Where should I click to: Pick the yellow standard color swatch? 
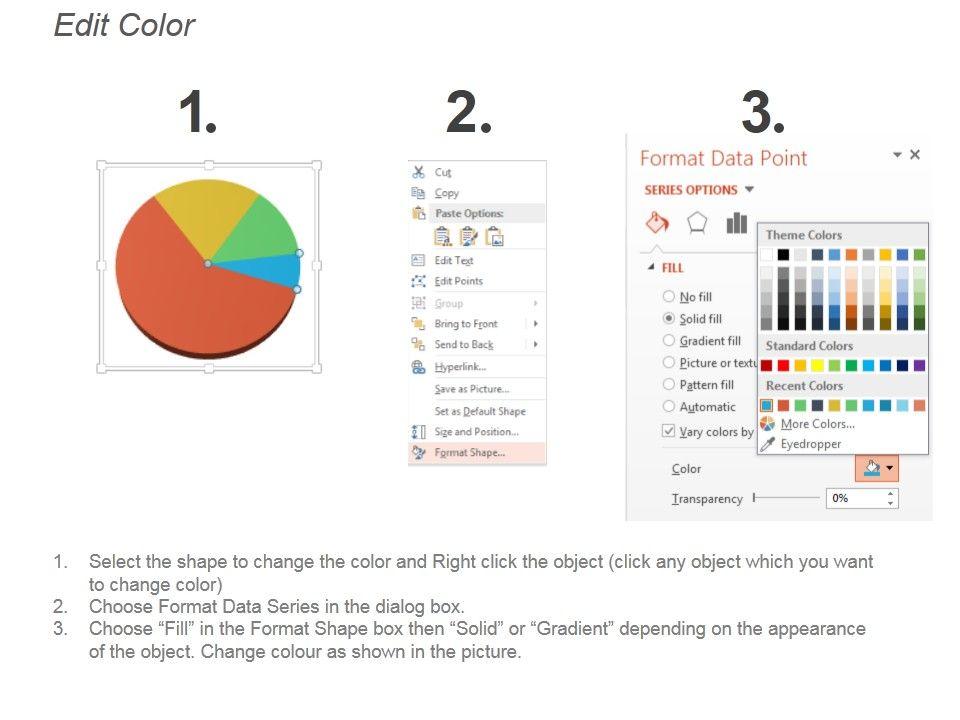(x=817, y=366)
